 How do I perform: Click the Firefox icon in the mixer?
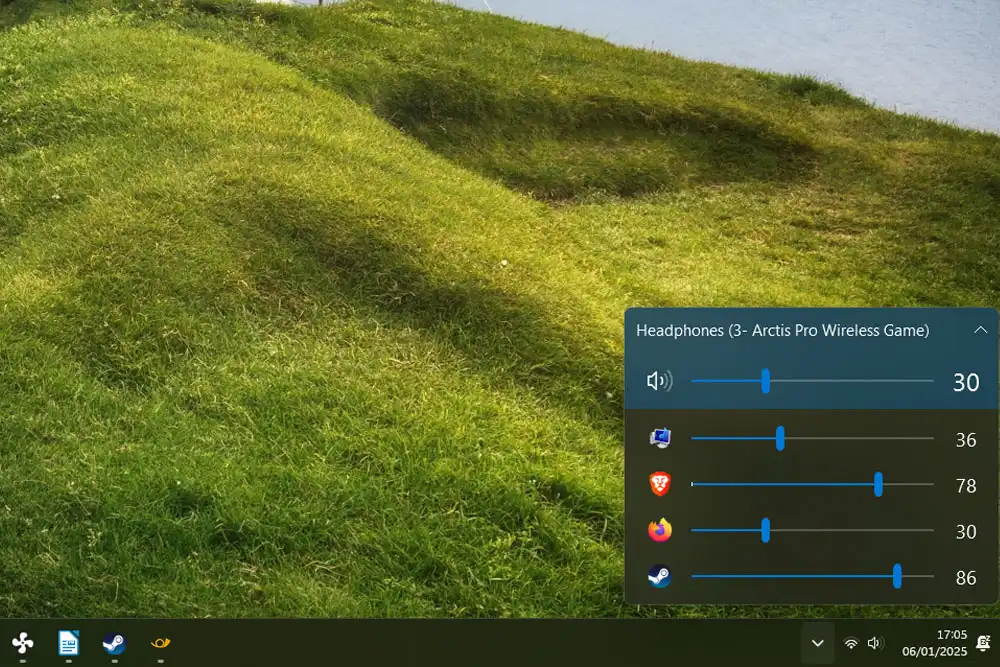659,531
